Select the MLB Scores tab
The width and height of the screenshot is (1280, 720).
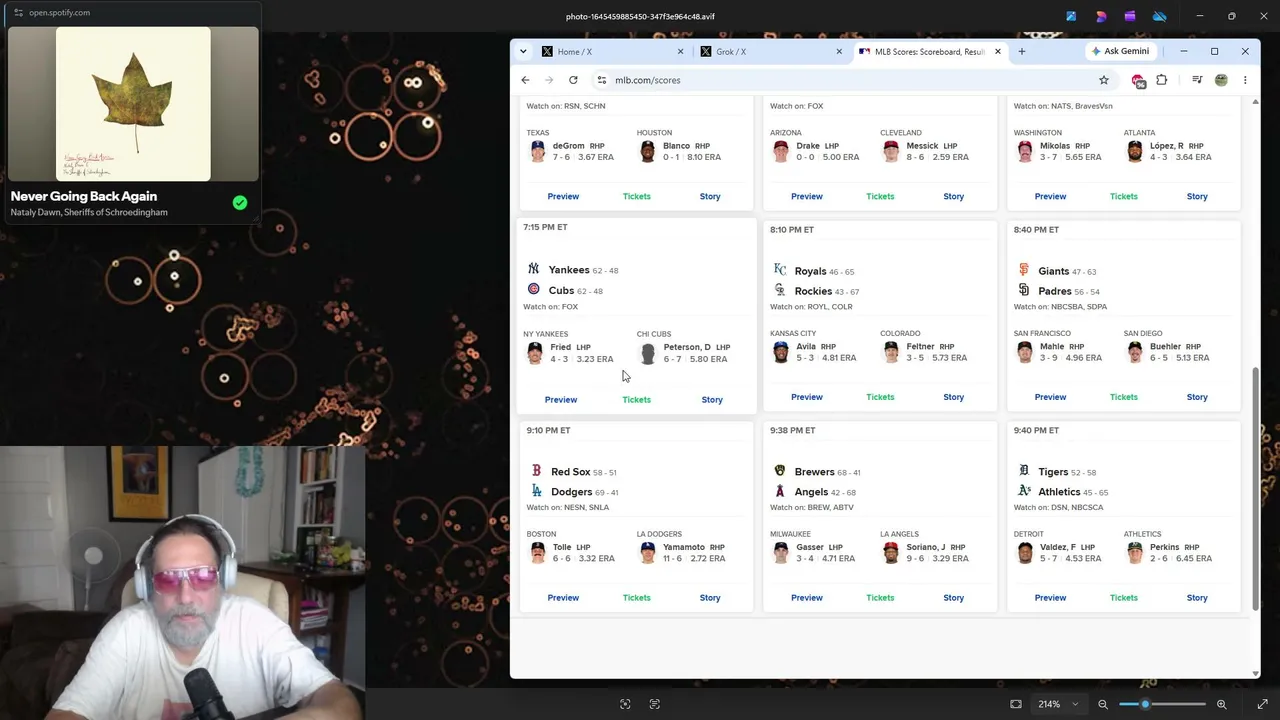(928, 52)
